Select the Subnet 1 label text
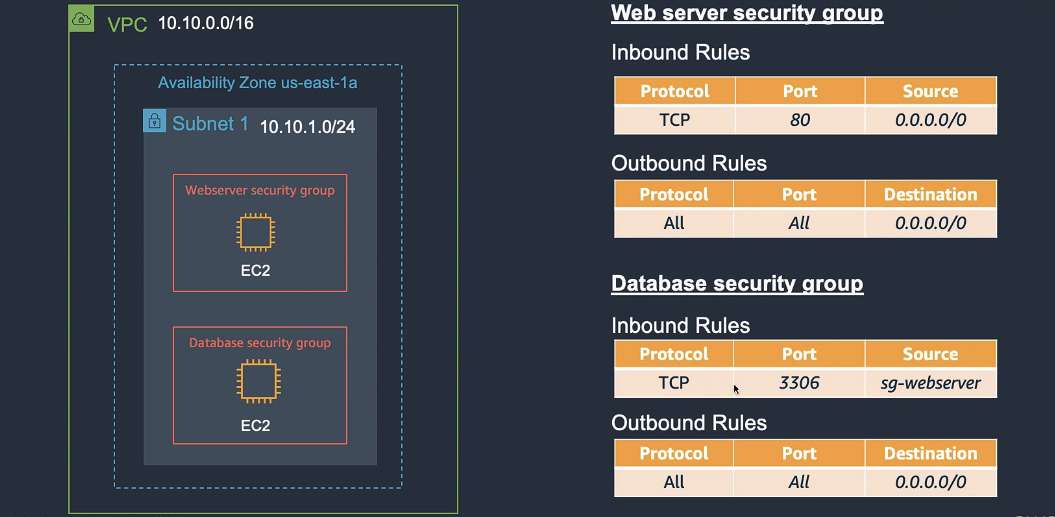This screenshot has height=517, width=1055. click(x=210, y=124)
